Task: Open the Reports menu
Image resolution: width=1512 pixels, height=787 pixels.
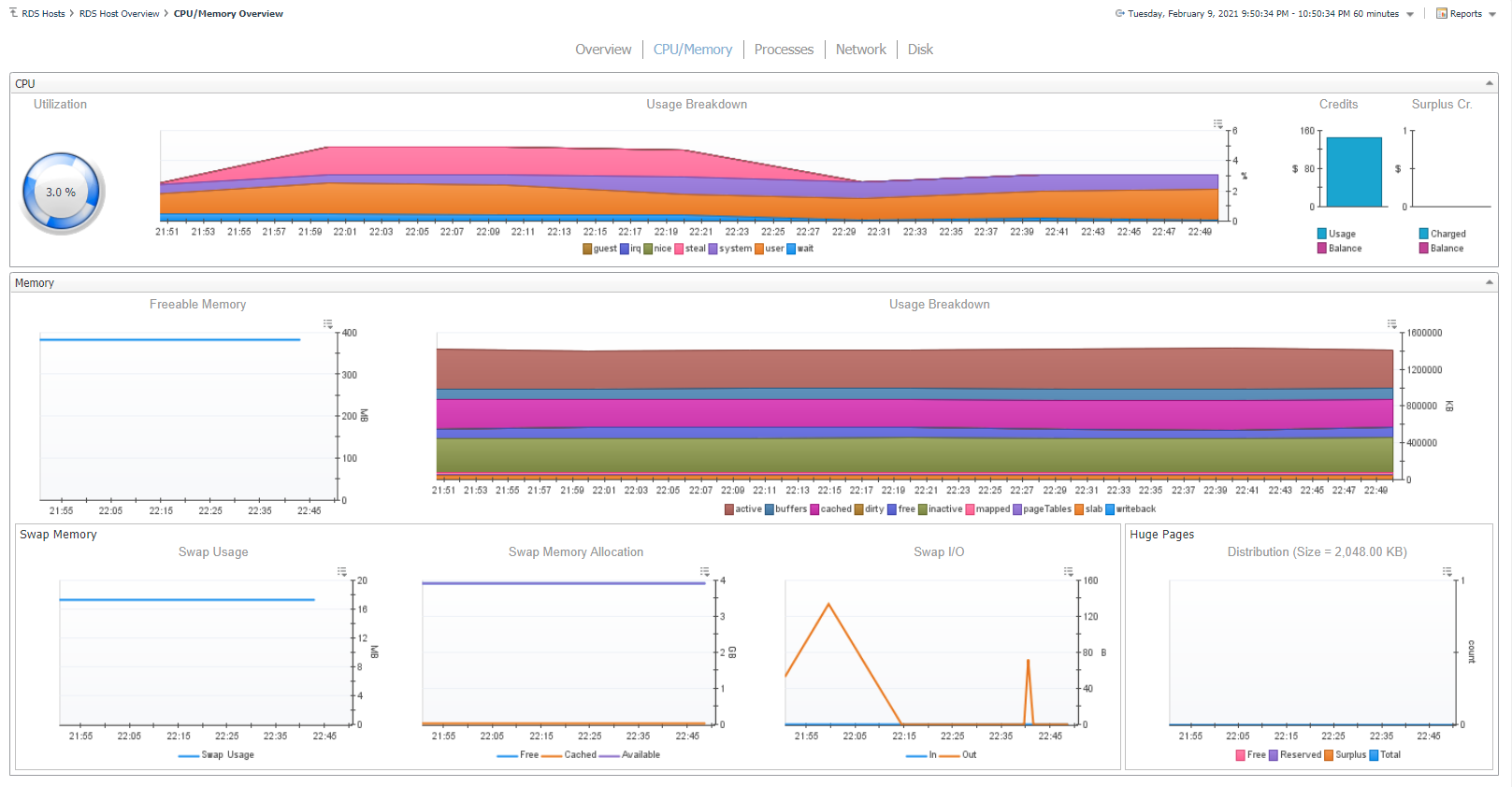Action: click(1465, 14)
